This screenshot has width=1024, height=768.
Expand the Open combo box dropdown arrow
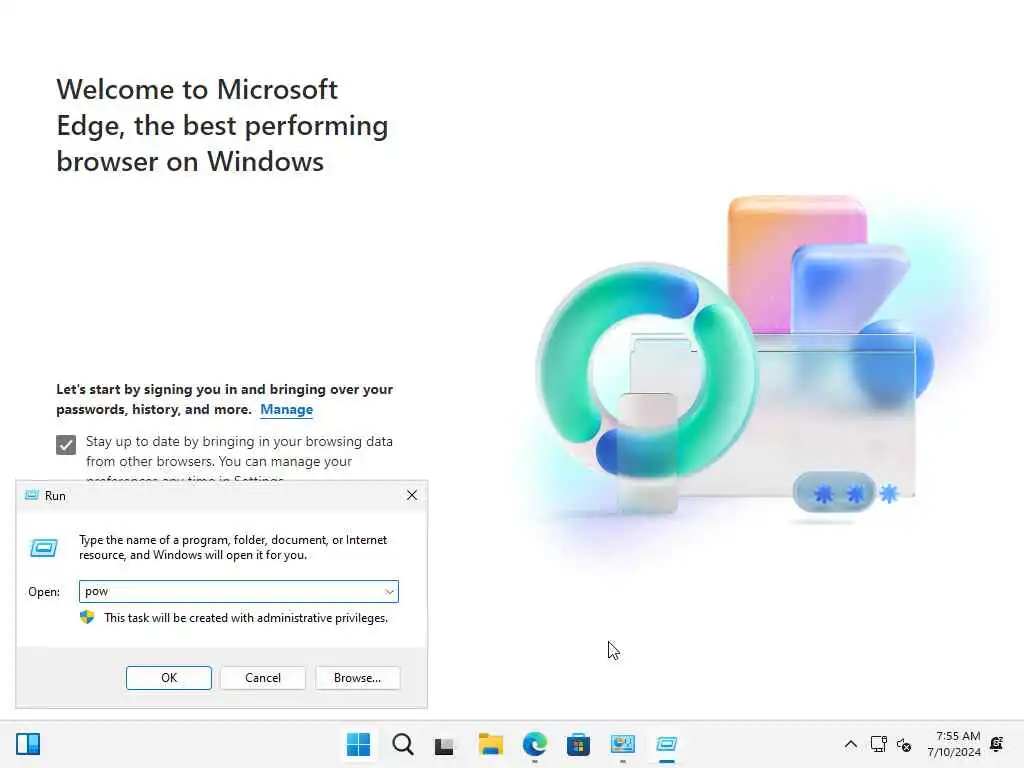389,592
